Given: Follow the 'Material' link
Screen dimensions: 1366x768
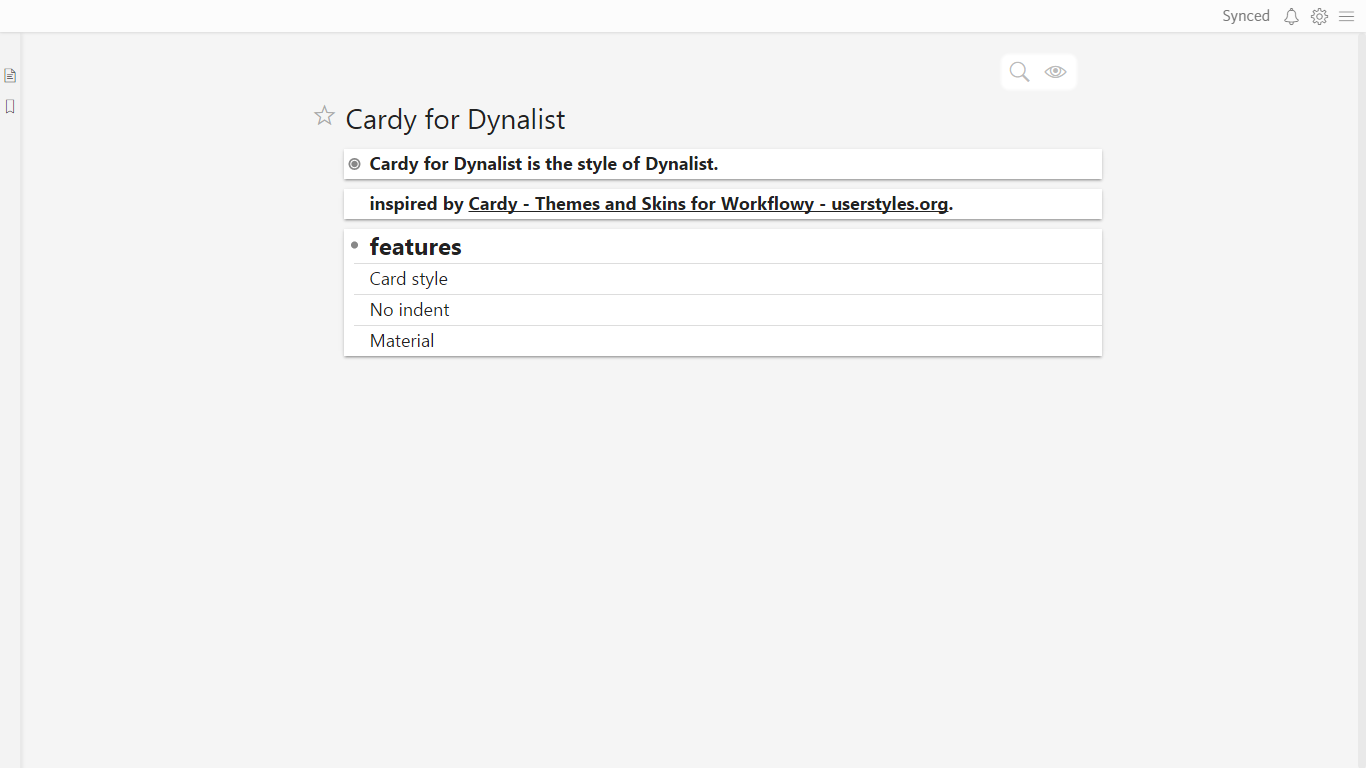Looking at the screenshot, I should pyautogui.click(x=402, y=340).
